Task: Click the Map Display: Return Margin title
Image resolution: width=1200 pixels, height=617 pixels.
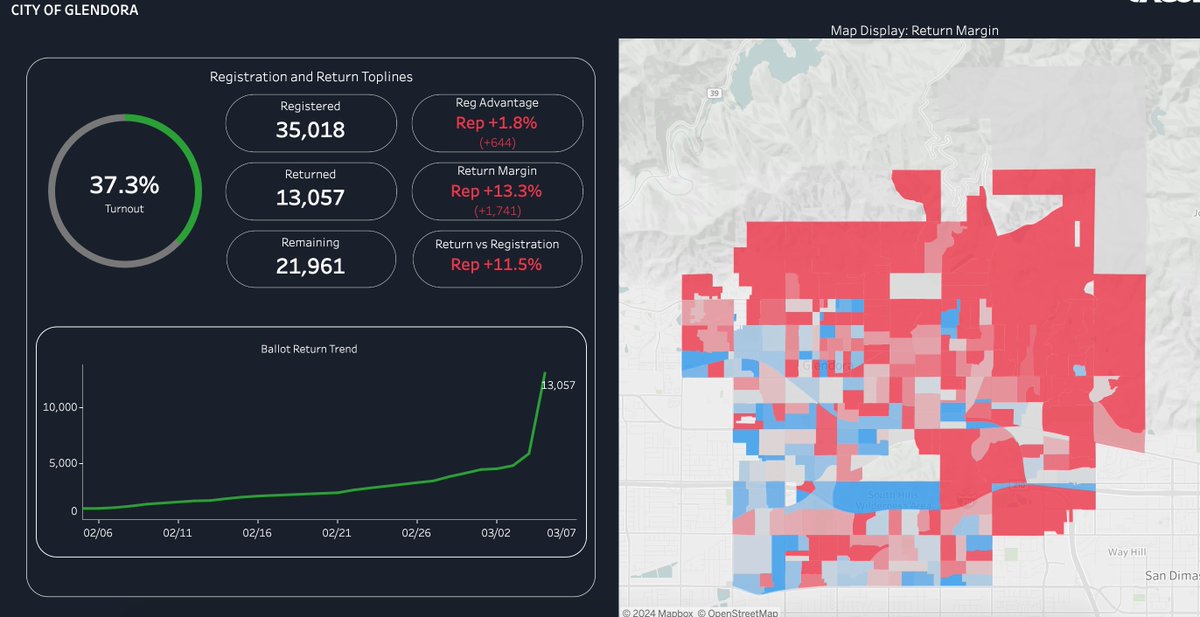Action: point(915,31)
